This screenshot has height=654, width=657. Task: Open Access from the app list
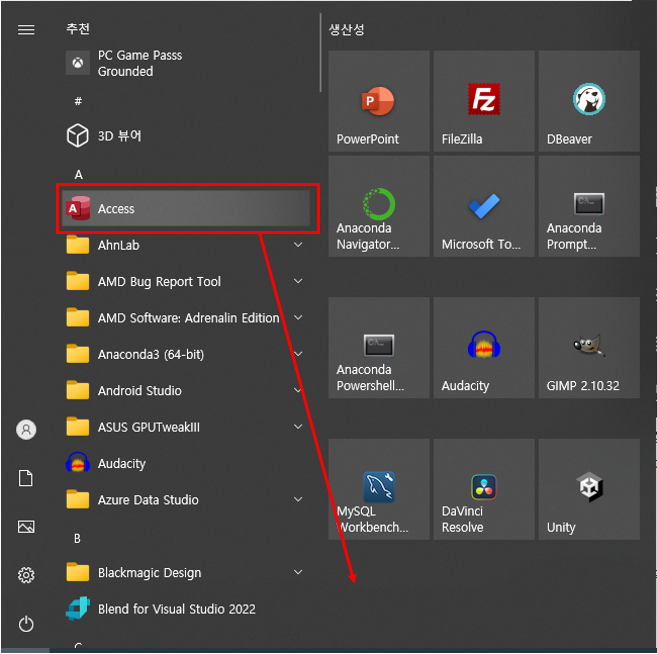coord(186,208)
